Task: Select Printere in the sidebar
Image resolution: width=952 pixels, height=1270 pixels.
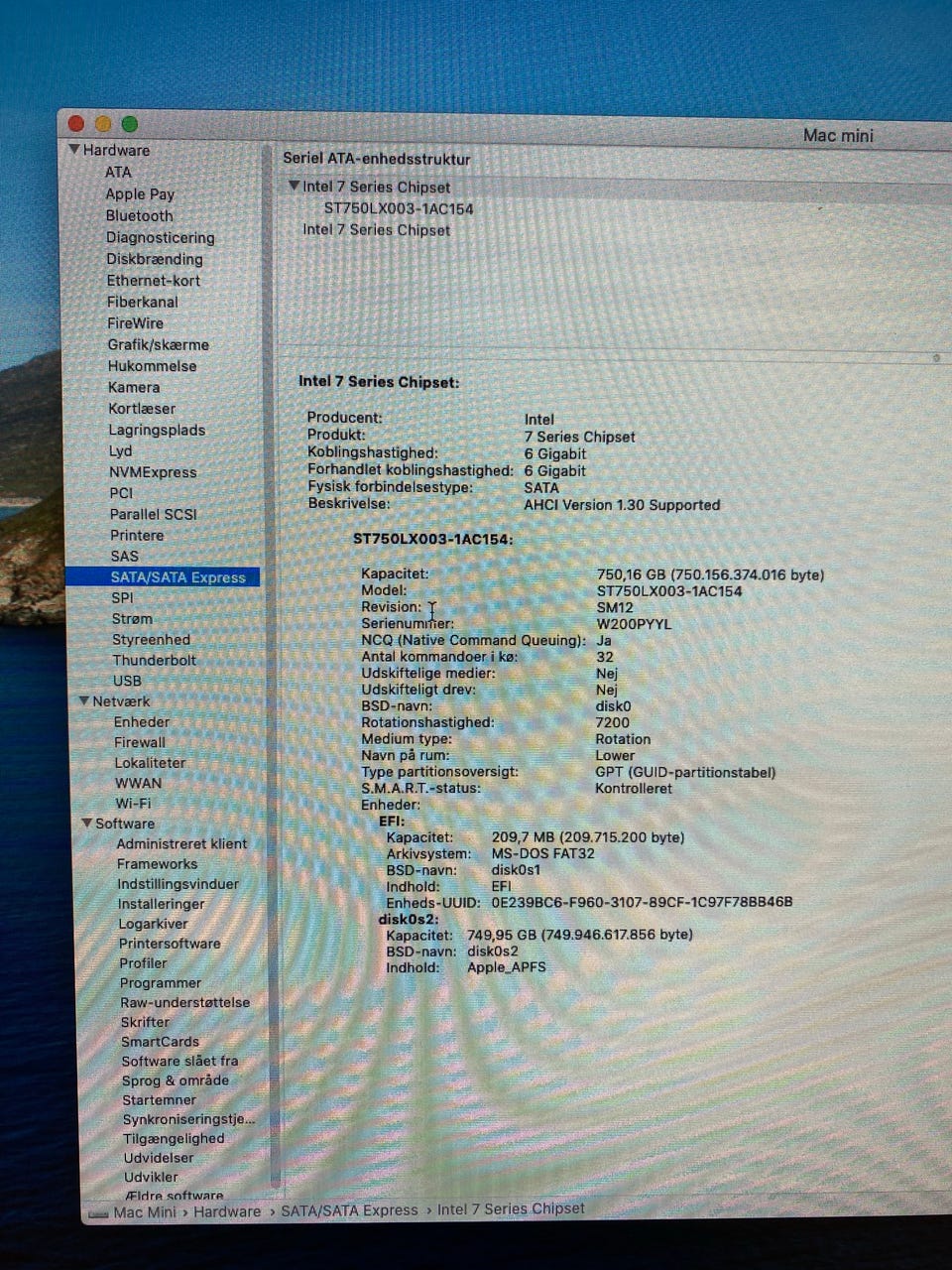Action: [x=137, y=535]
